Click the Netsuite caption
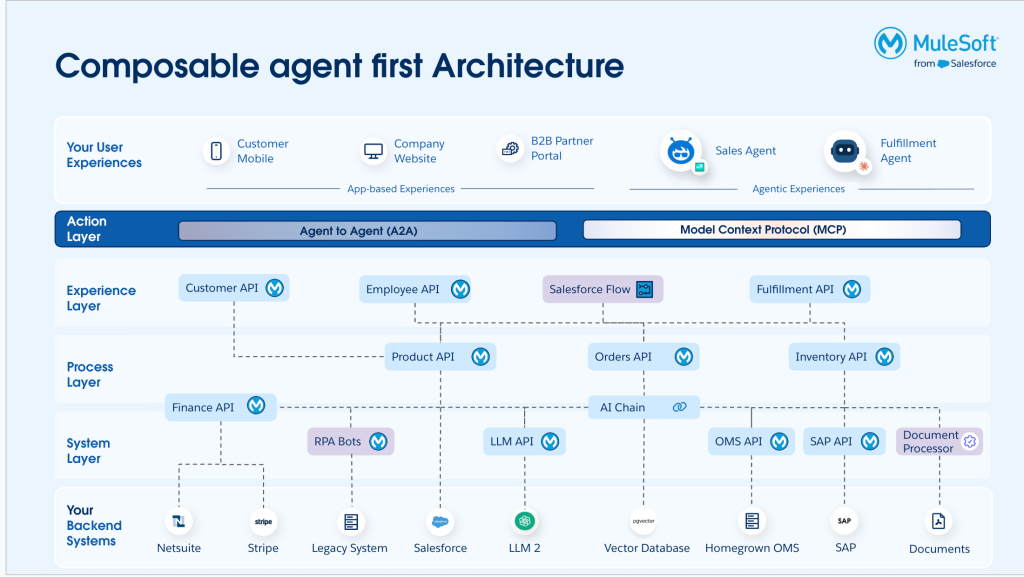 pyautogui.click(x=179, y=548)
